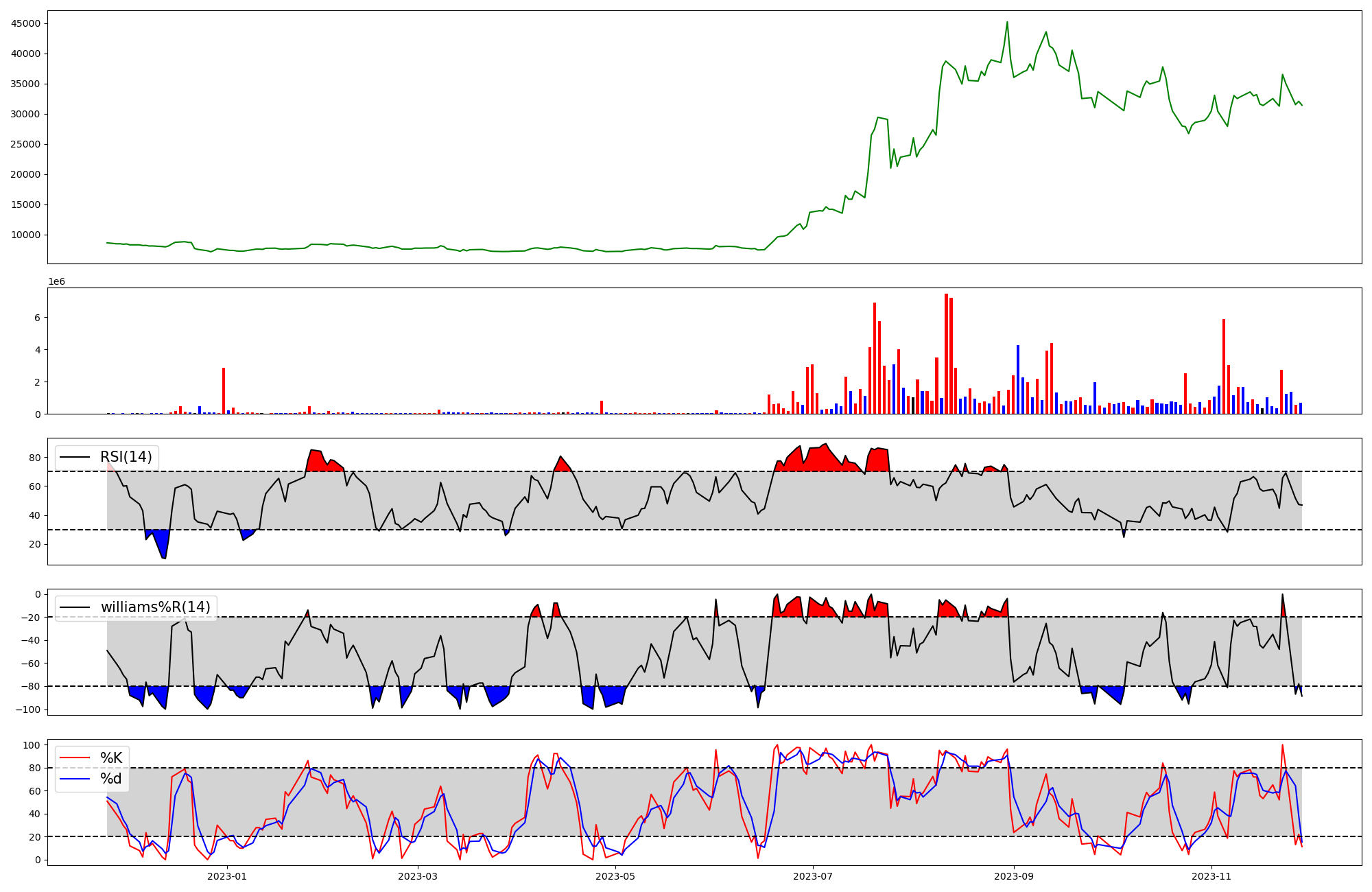Image resolution: width=1372 pixels, height=892 pixels.
Task: Click the 10000 tick on price axis
Action: [25, 235]
